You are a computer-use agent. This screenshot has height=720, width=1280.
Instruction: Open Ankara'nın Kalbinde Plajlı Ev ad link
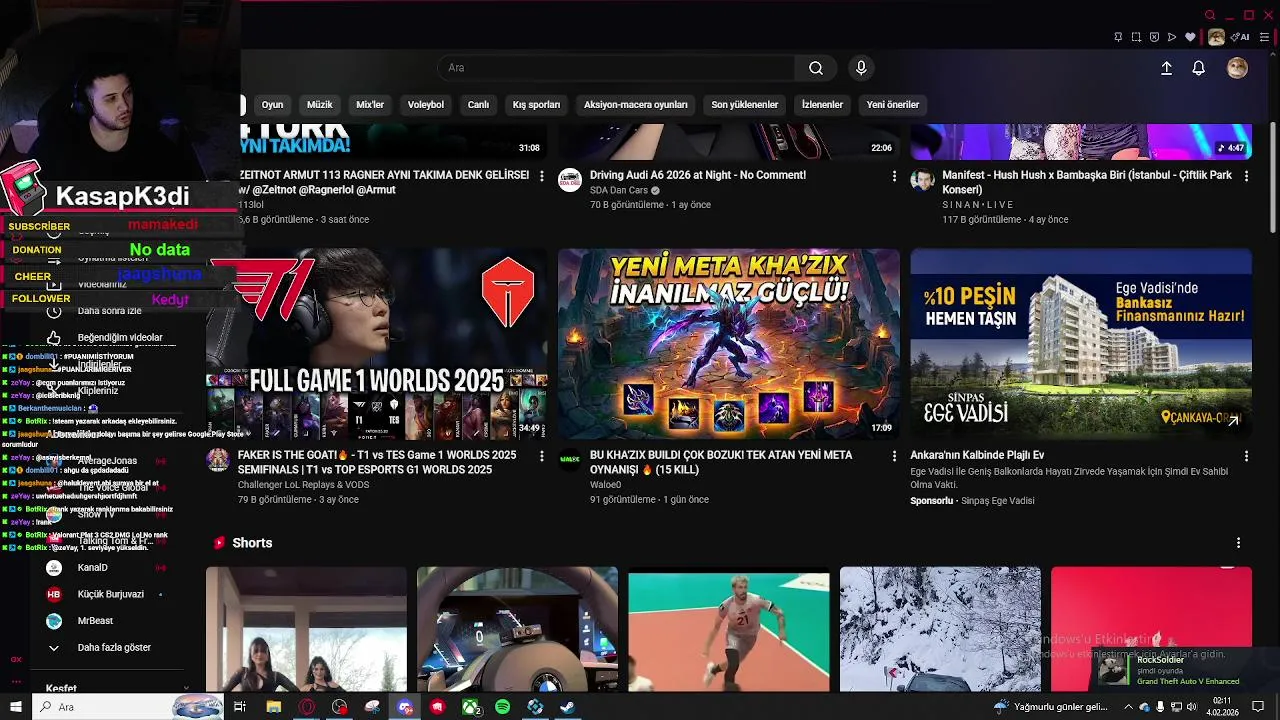pos(977,455)
